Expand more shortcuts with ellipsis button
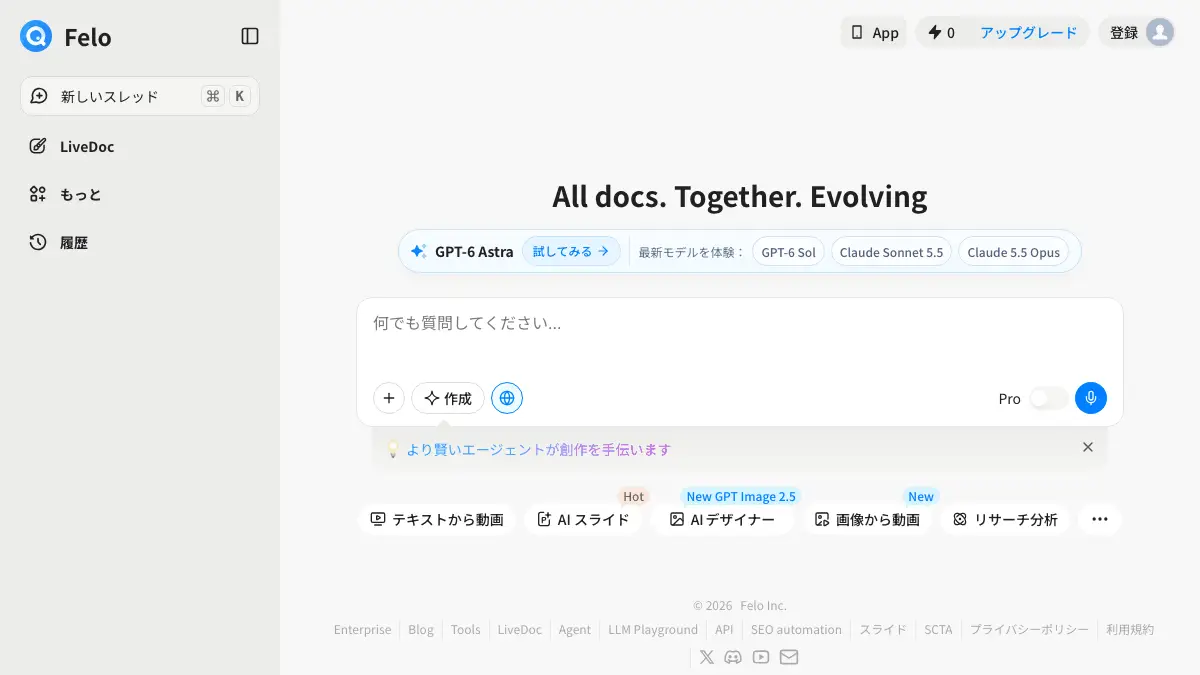This screenshot has width=1200, height=675. tap(1100, 519)
